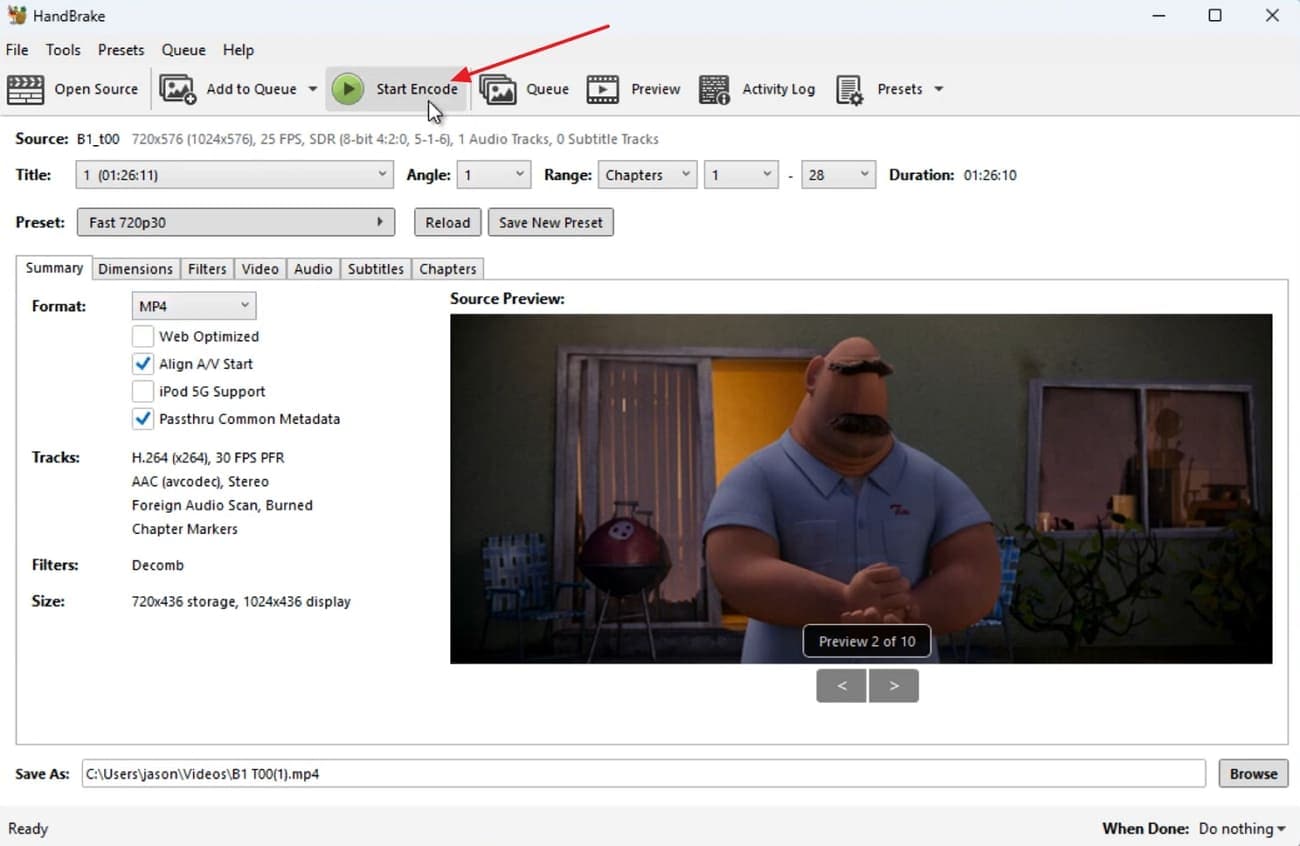The image size is (1300, 846).
Task: Expand the When Done dropdown
Action: point(1240,828)
